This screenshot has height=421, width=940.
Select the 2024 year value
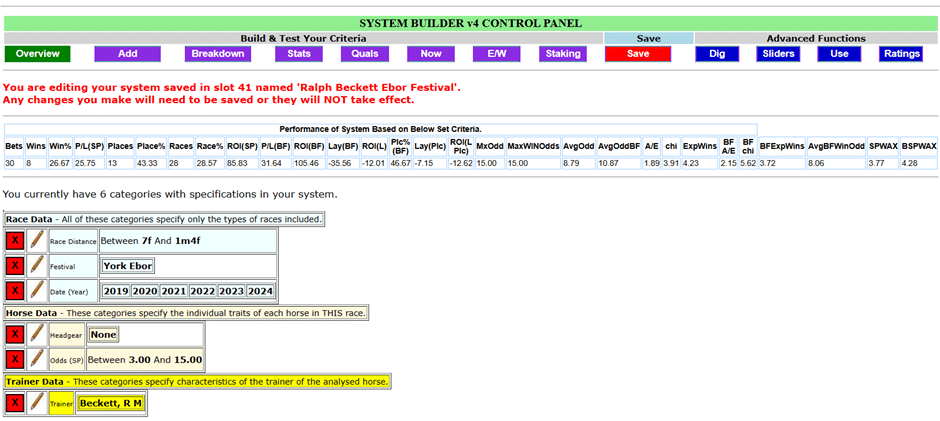click(259, 291)
